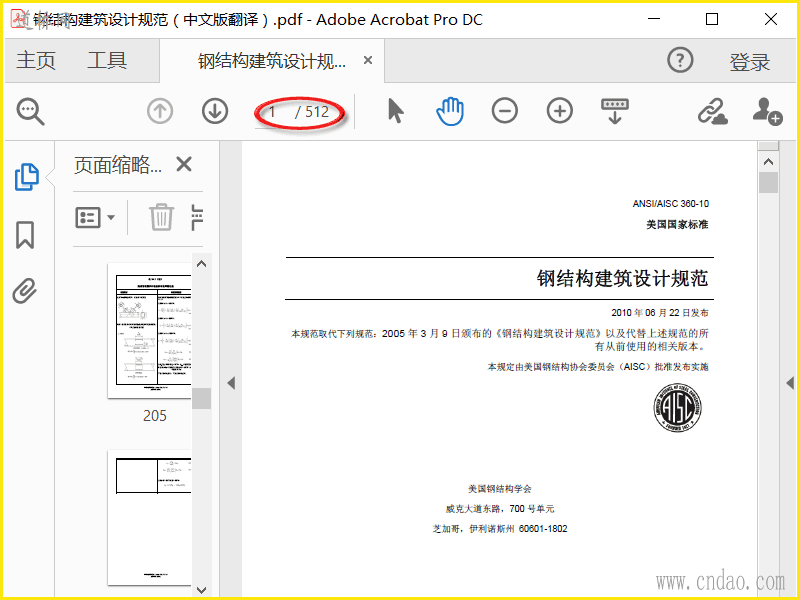The image size is (800, 600).
Task: Maximize the Acrobat window
Action: pyautogui.click(x=712, y=19)
